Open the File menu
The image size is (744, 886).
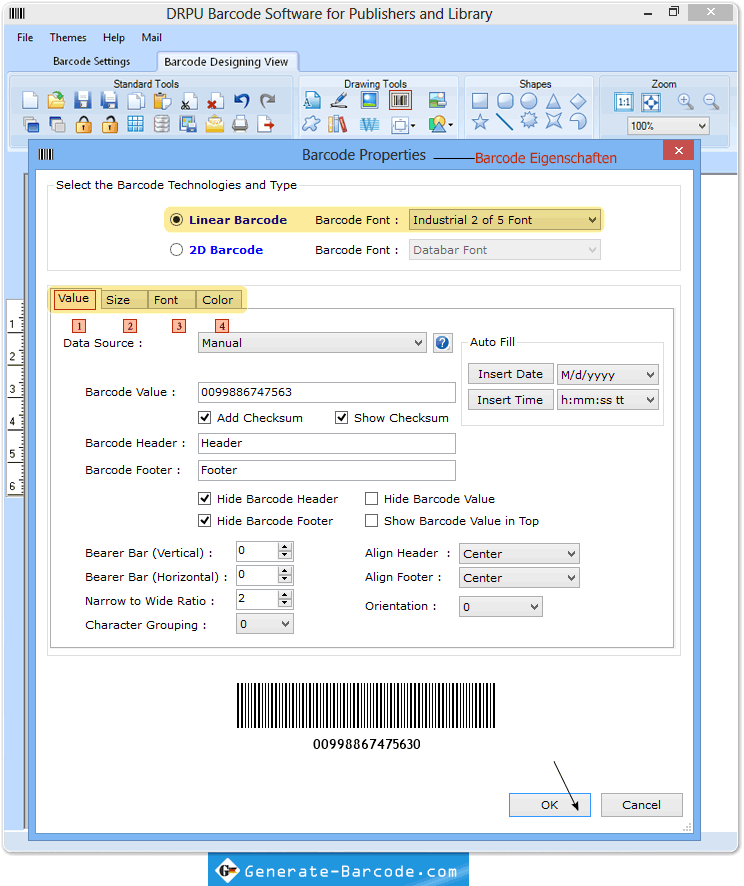25,37
